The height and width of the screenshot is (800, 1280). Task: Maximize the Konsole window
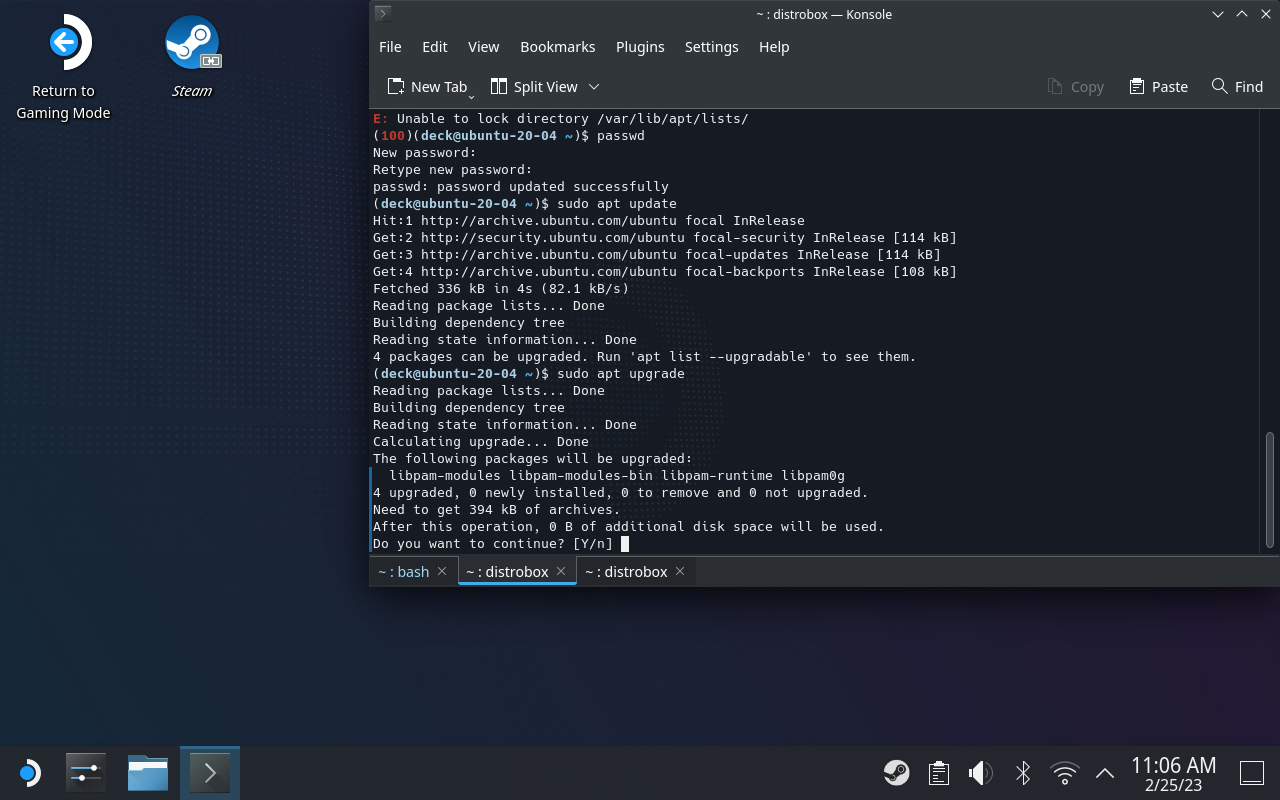click(x=1241, y=14)
